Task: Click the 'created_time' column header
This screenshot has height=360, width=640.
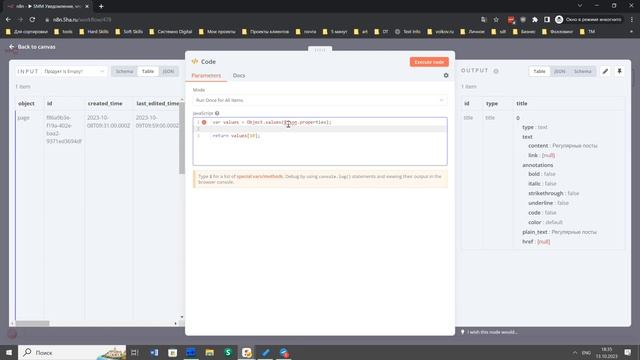Action: click(105, 104)
